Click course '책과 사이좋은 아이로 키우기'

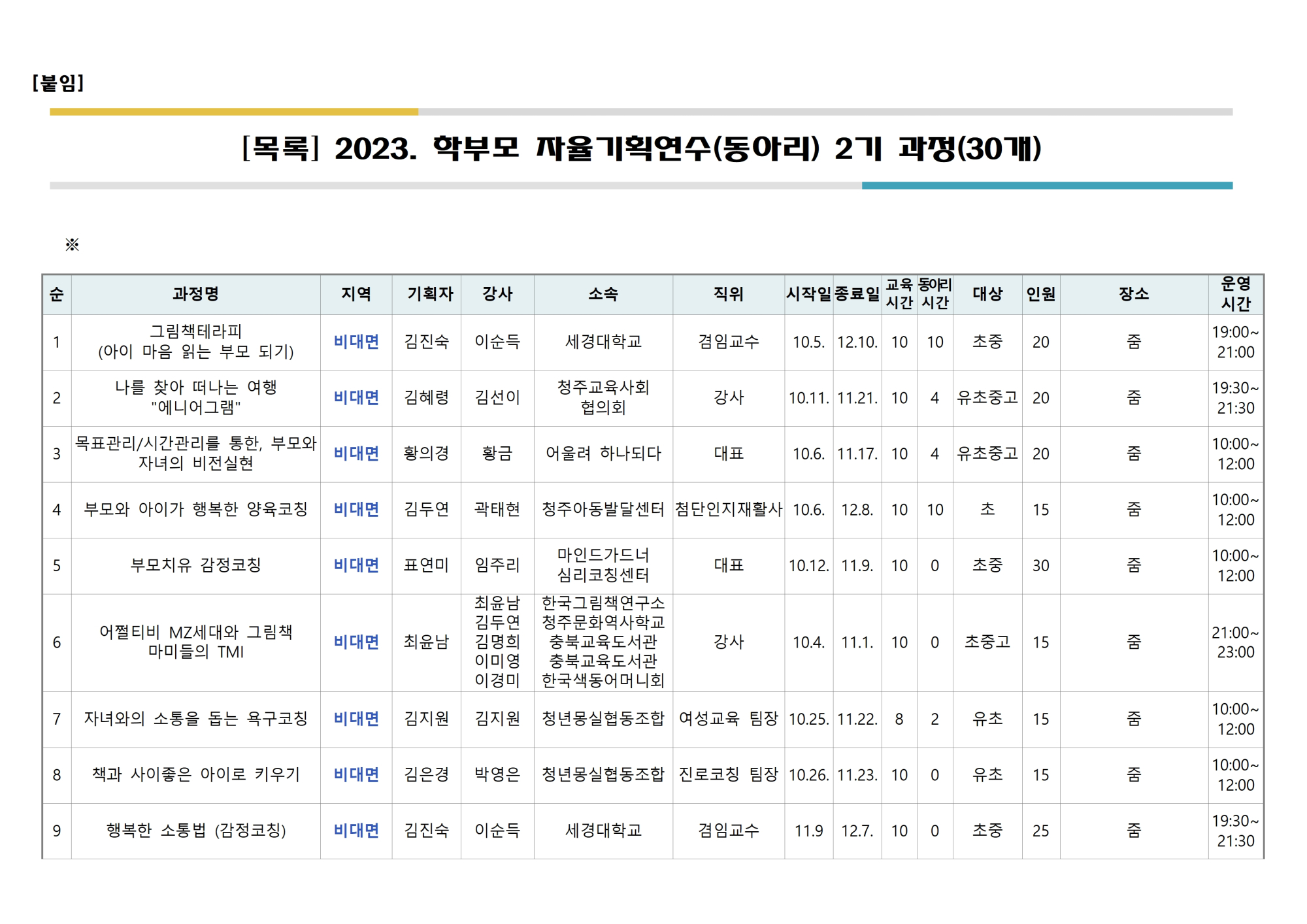tap(196, 774)
